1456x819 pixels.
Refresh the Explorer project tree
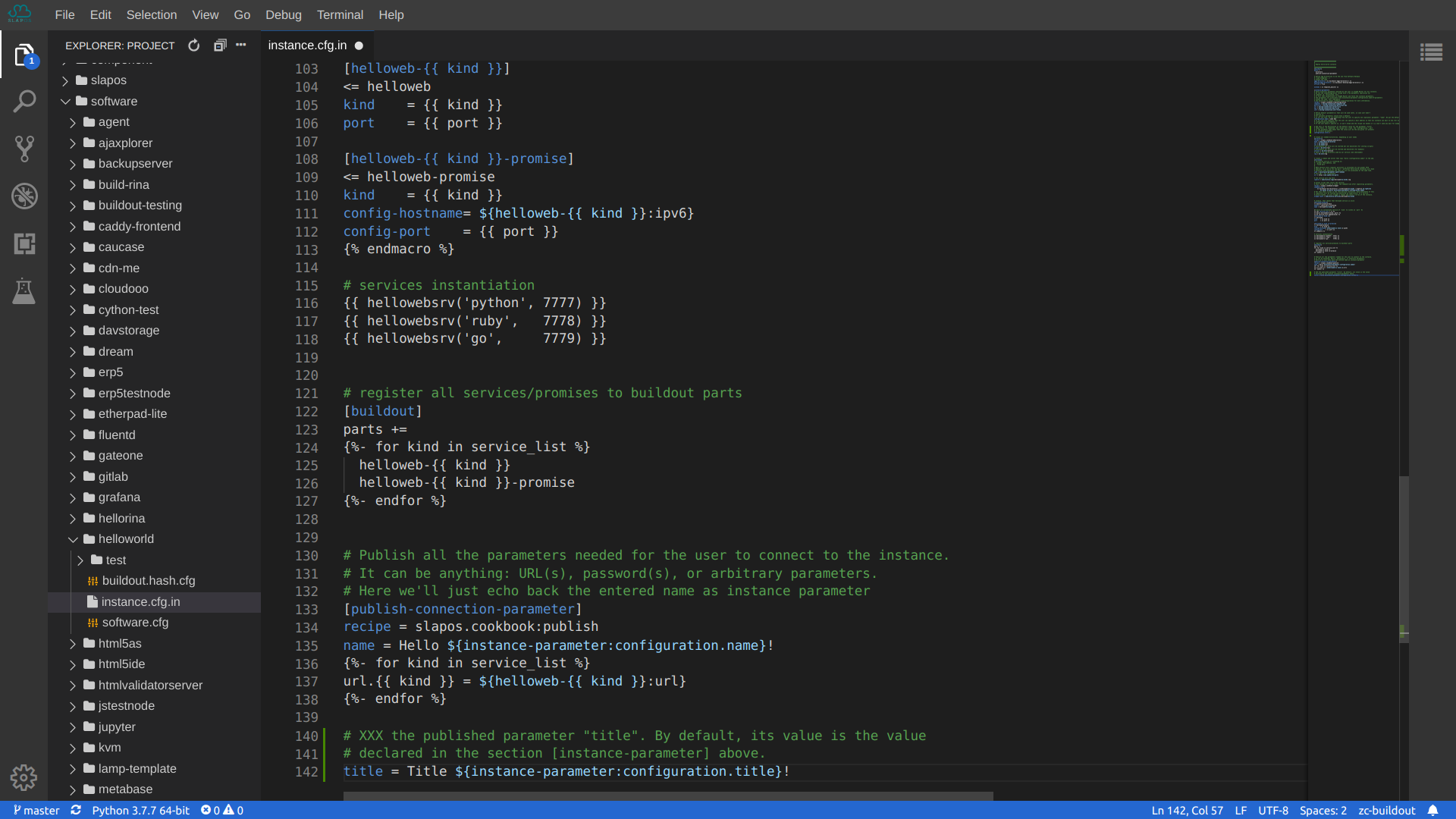[x=194, y=45]
